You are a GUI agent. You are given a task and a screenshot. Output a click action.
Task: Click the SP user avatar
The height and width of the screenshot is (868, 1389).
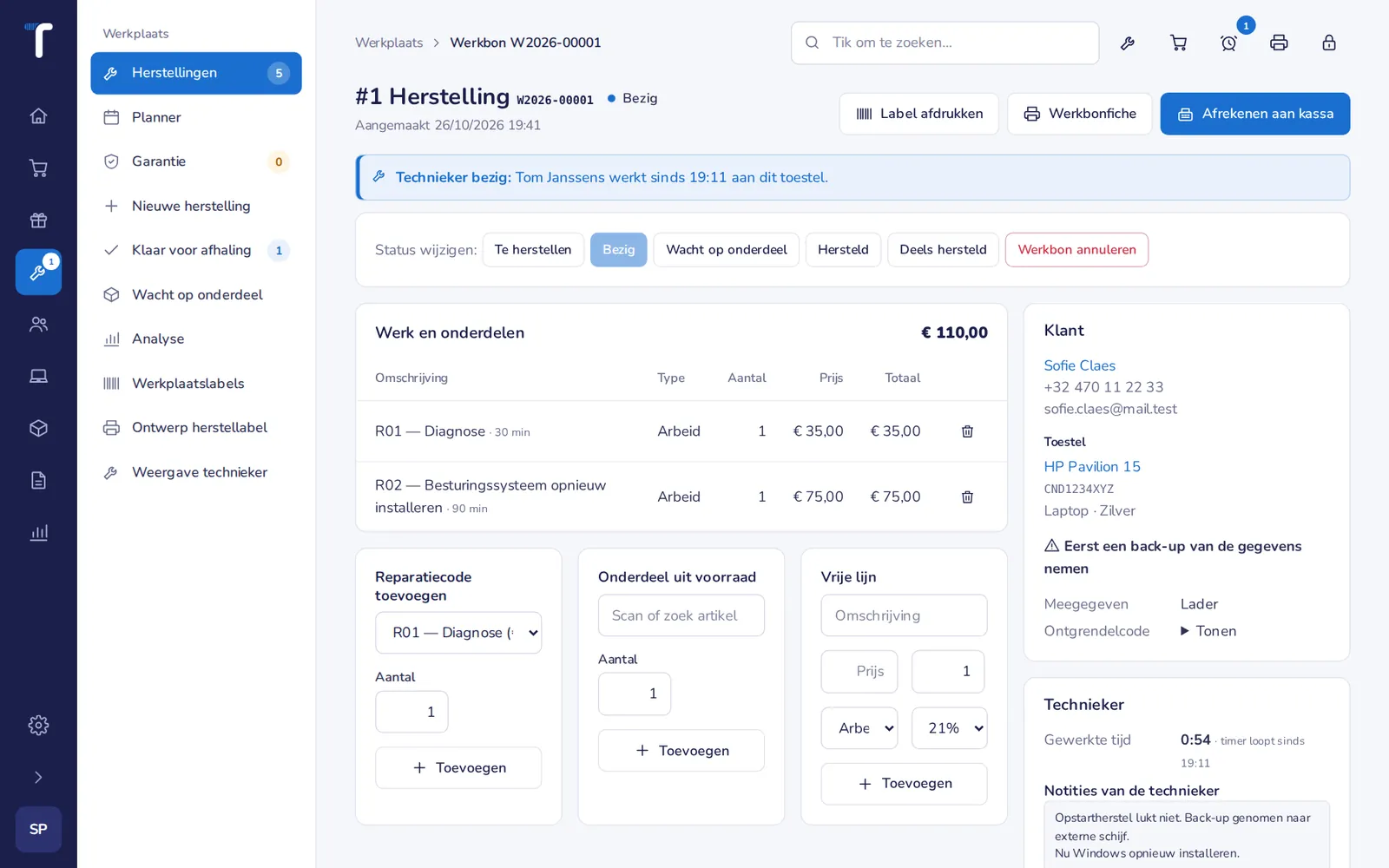38,830
